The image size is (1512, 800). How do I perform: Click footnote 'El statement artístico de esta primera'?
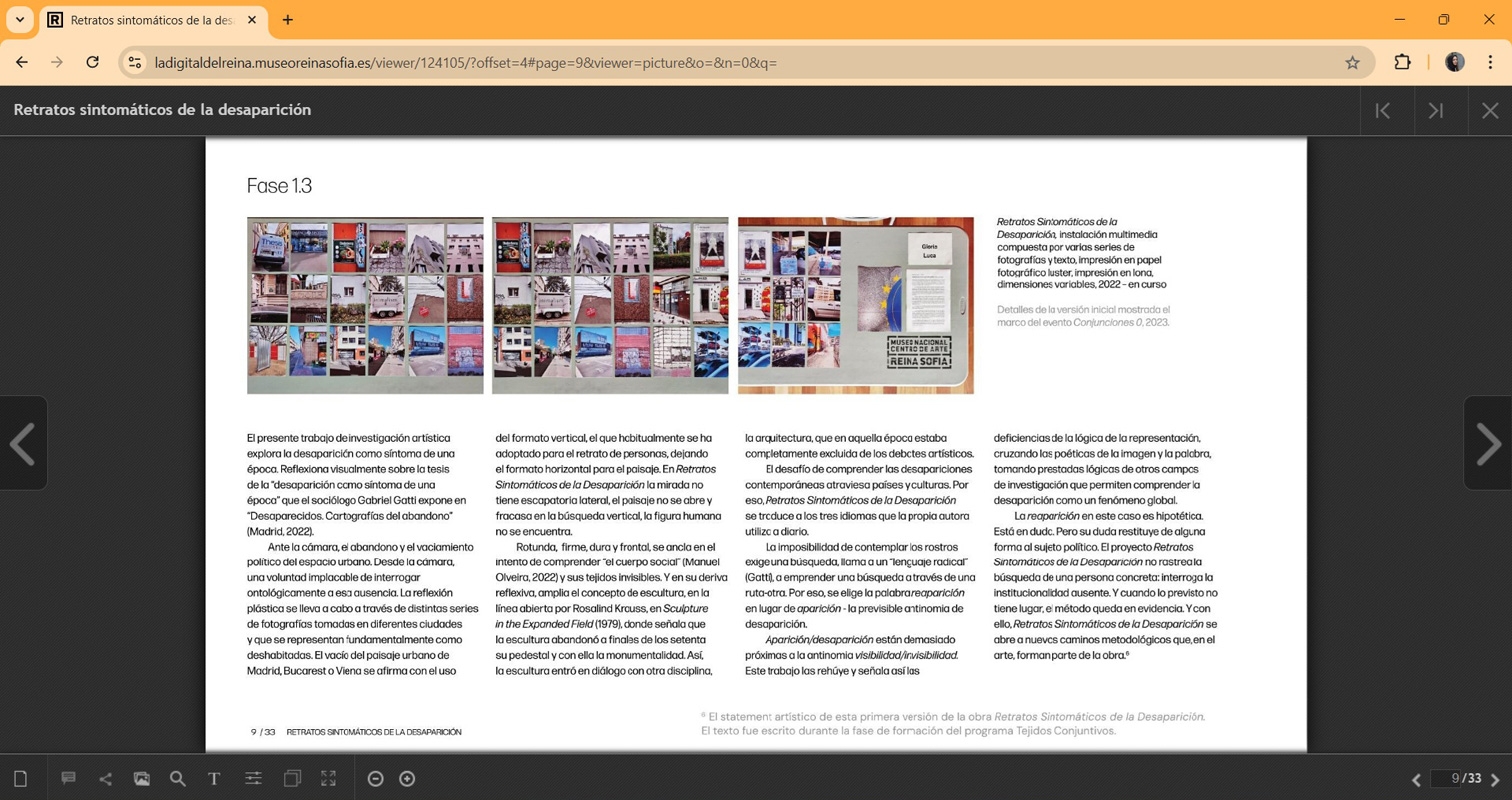click(846, 716)
